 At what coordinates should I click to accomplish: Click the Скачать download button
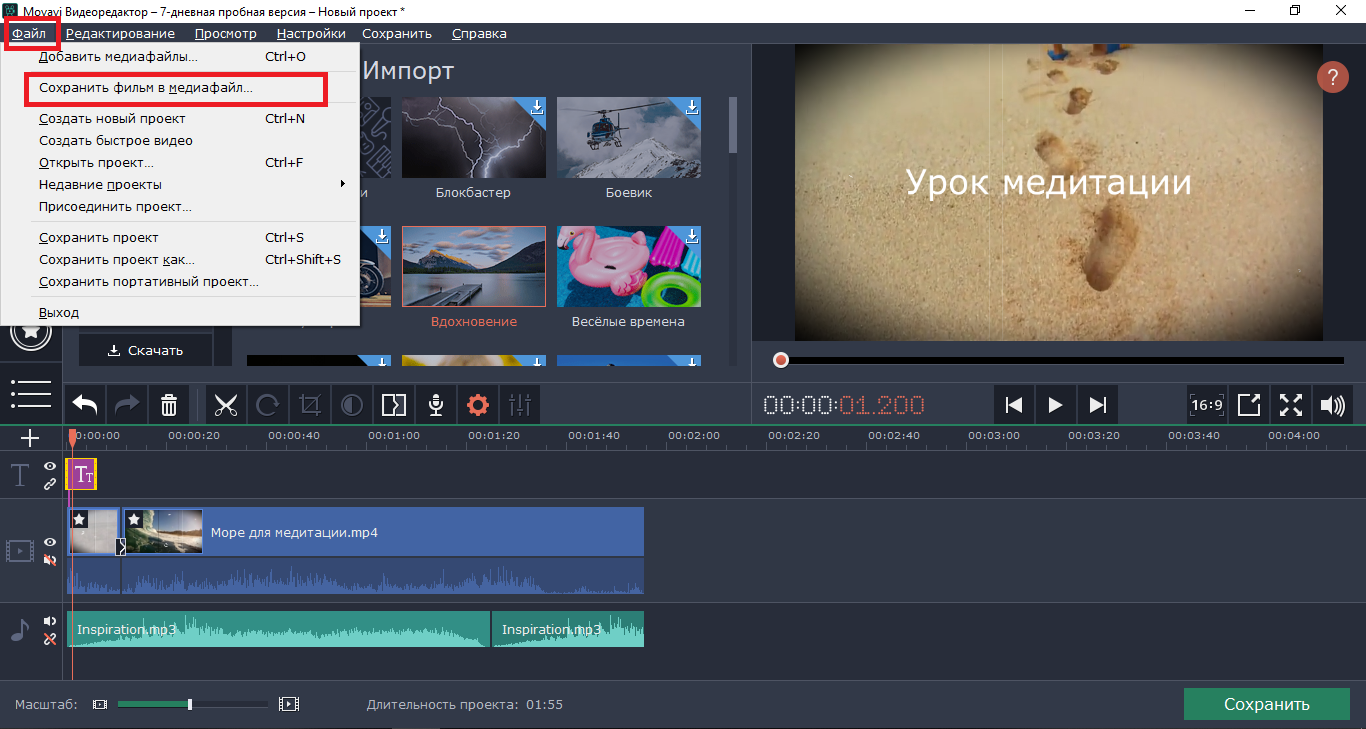[x=146, y=350]
